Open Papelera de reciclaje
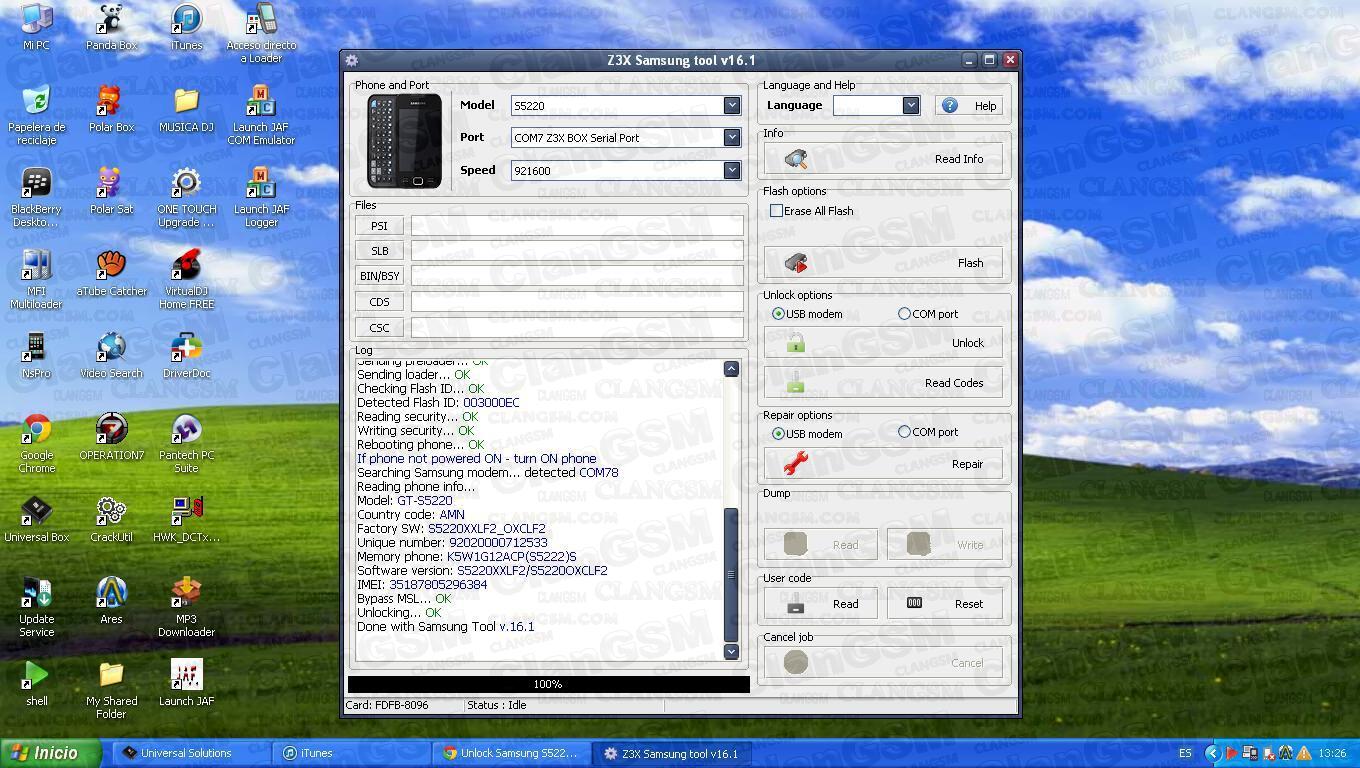1360x768 pixels. (x=37, y=115)
